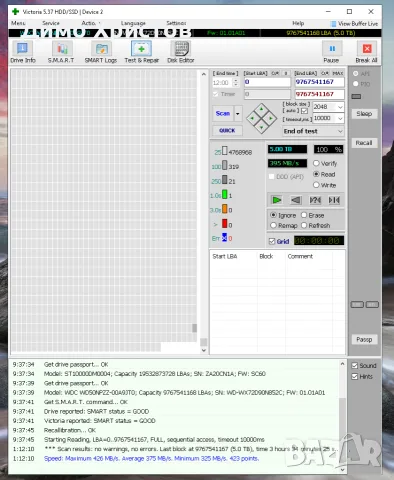
Task: Open the Scan button dropdown arrow
Action: [238, 114]
